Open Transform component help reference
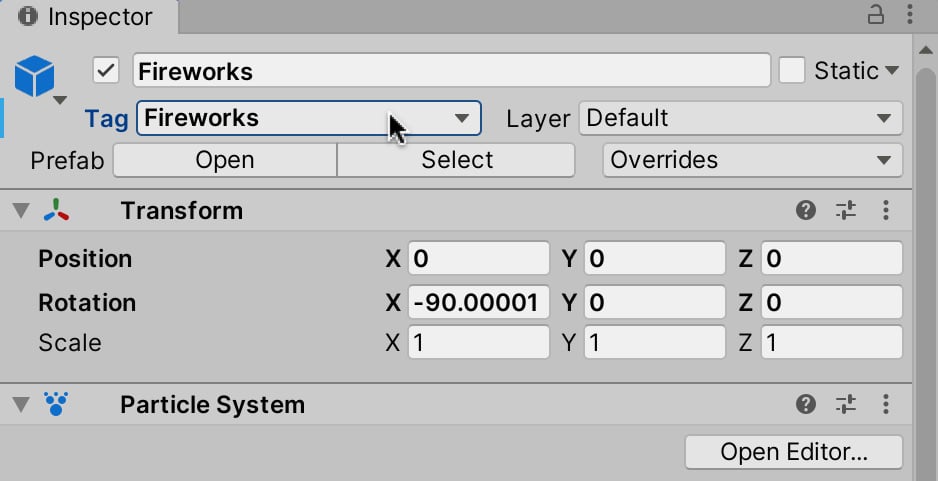938x481 pixels. click(806, 210)
